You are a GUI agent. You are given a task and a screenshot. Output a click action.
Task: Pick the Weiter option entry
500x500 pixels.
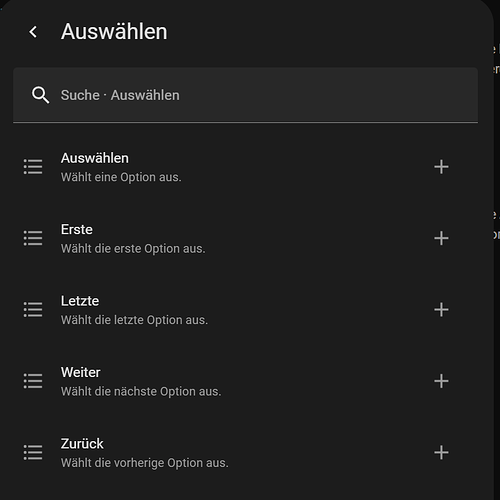pos(245,381)
